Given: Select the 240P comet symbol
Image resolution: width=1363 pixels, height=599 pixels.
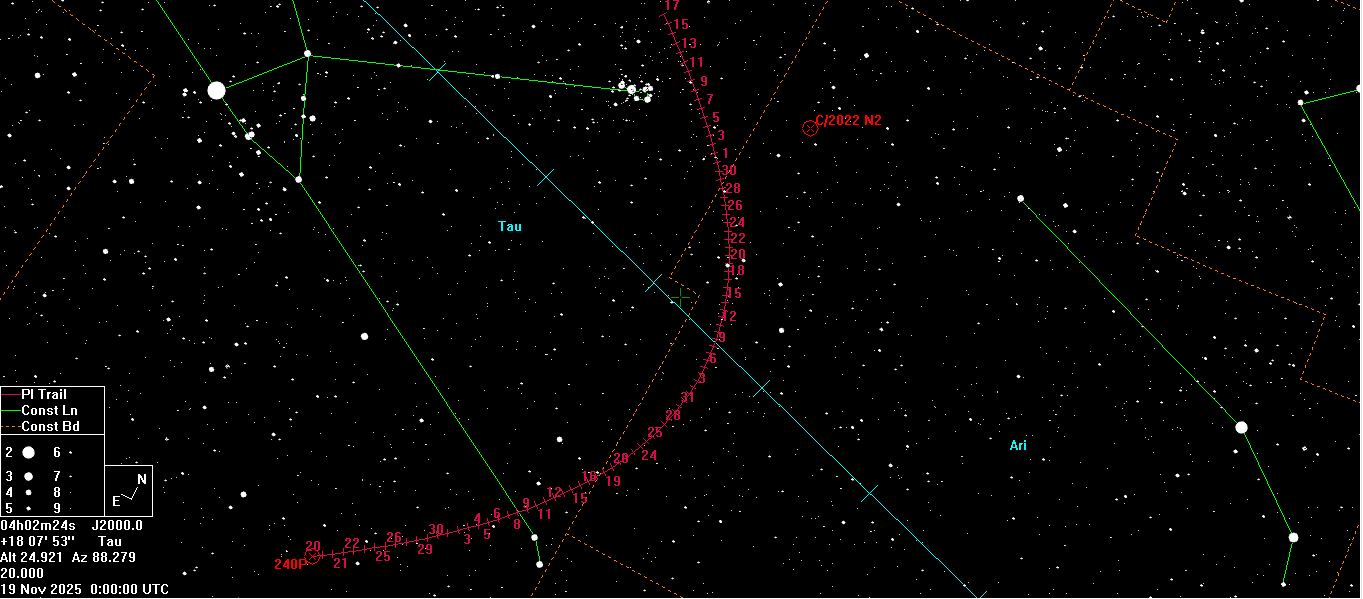Looking at the screenshot, I should (312, 556).
